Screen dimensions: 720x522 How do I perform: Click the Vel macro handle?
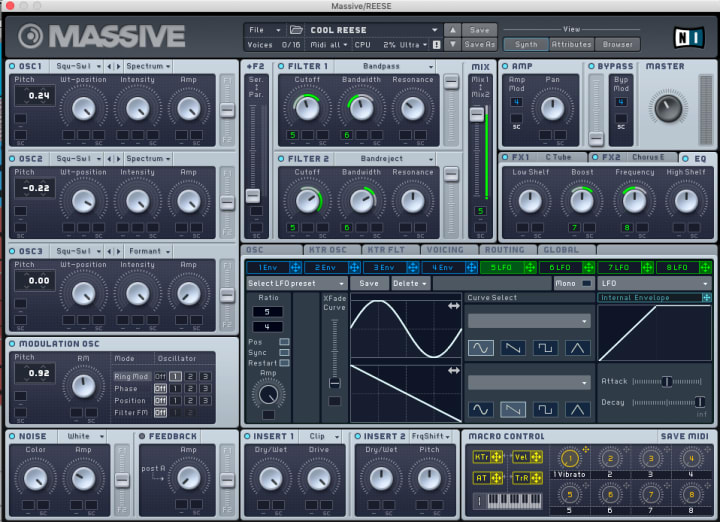(x=536, y=457)
